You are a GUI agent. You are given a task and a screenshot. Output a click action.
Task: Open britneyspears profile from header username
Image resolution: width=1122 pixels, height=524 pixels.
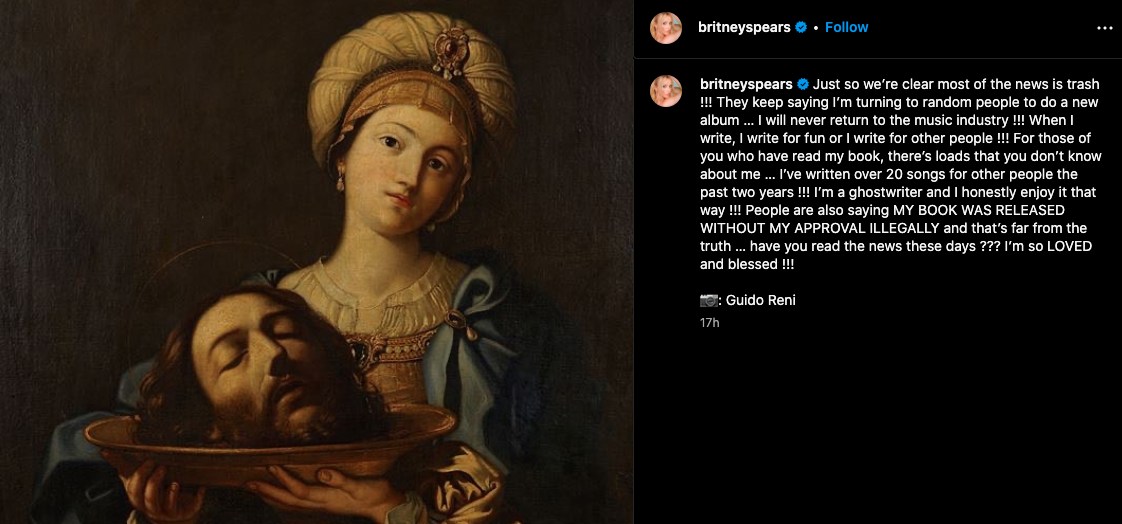(745, 27)
